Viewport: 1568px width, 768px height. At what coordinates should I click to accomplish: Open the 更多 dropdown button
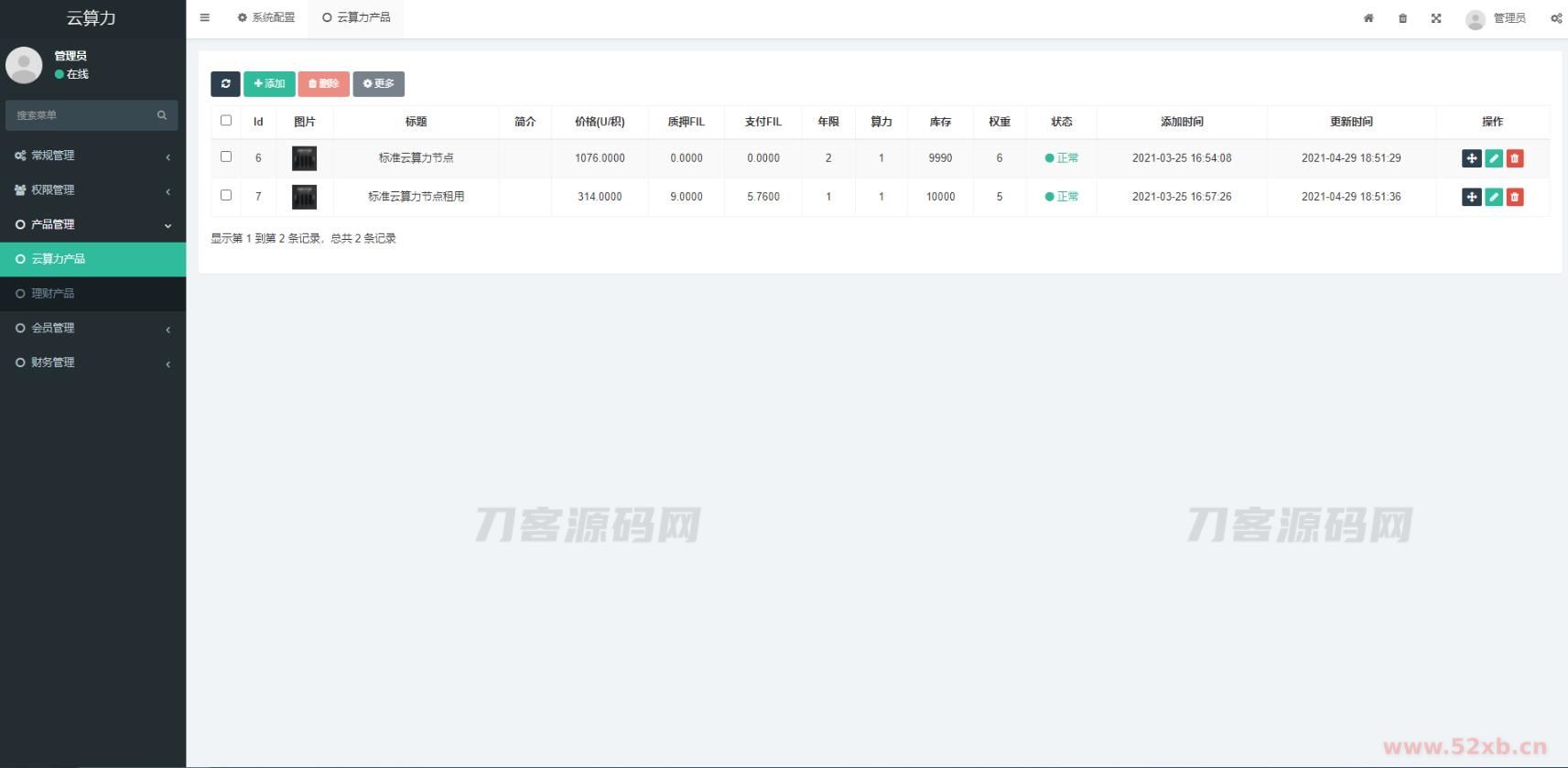click(378, 84)
